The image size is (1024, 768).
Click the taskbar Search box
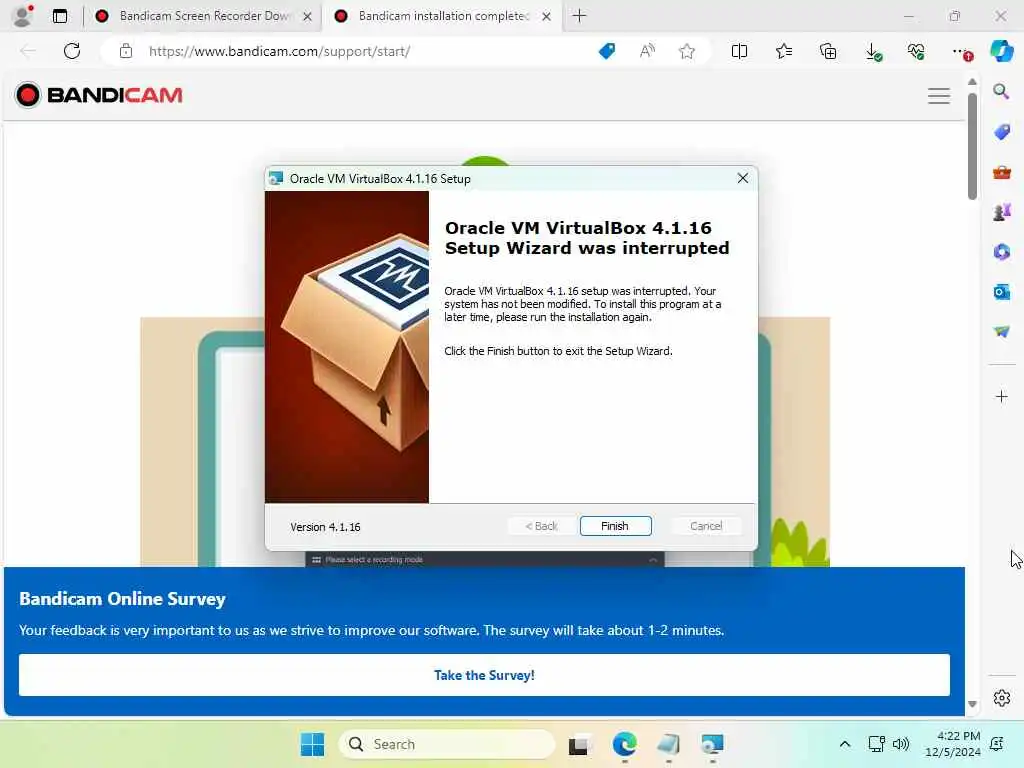pyautogui.click(x=447, y=744)
